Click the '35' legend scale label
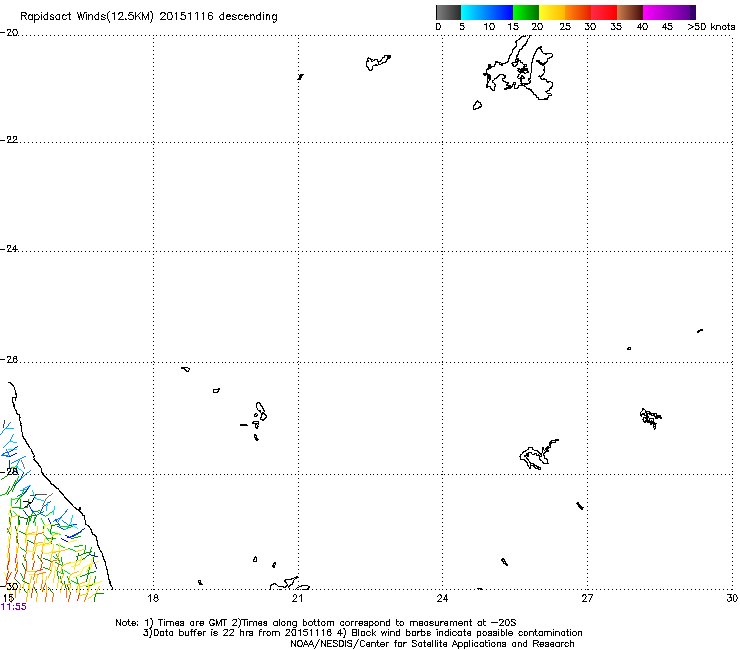The image size is (740, 650). click(615, 27)
